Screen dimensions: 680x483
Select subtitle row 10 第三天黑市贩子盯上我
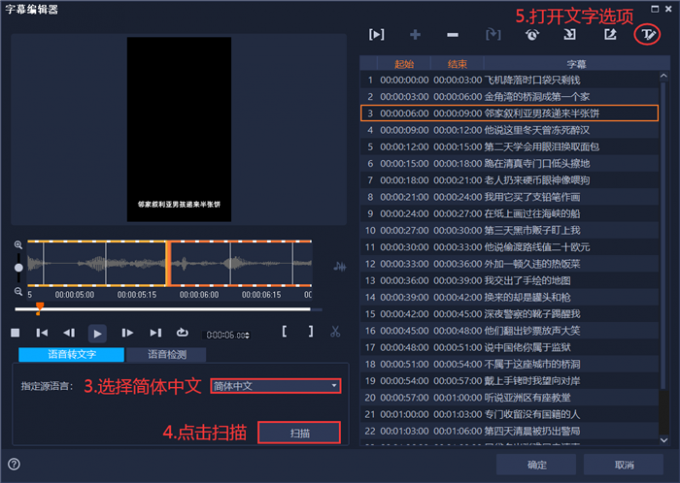509,231
